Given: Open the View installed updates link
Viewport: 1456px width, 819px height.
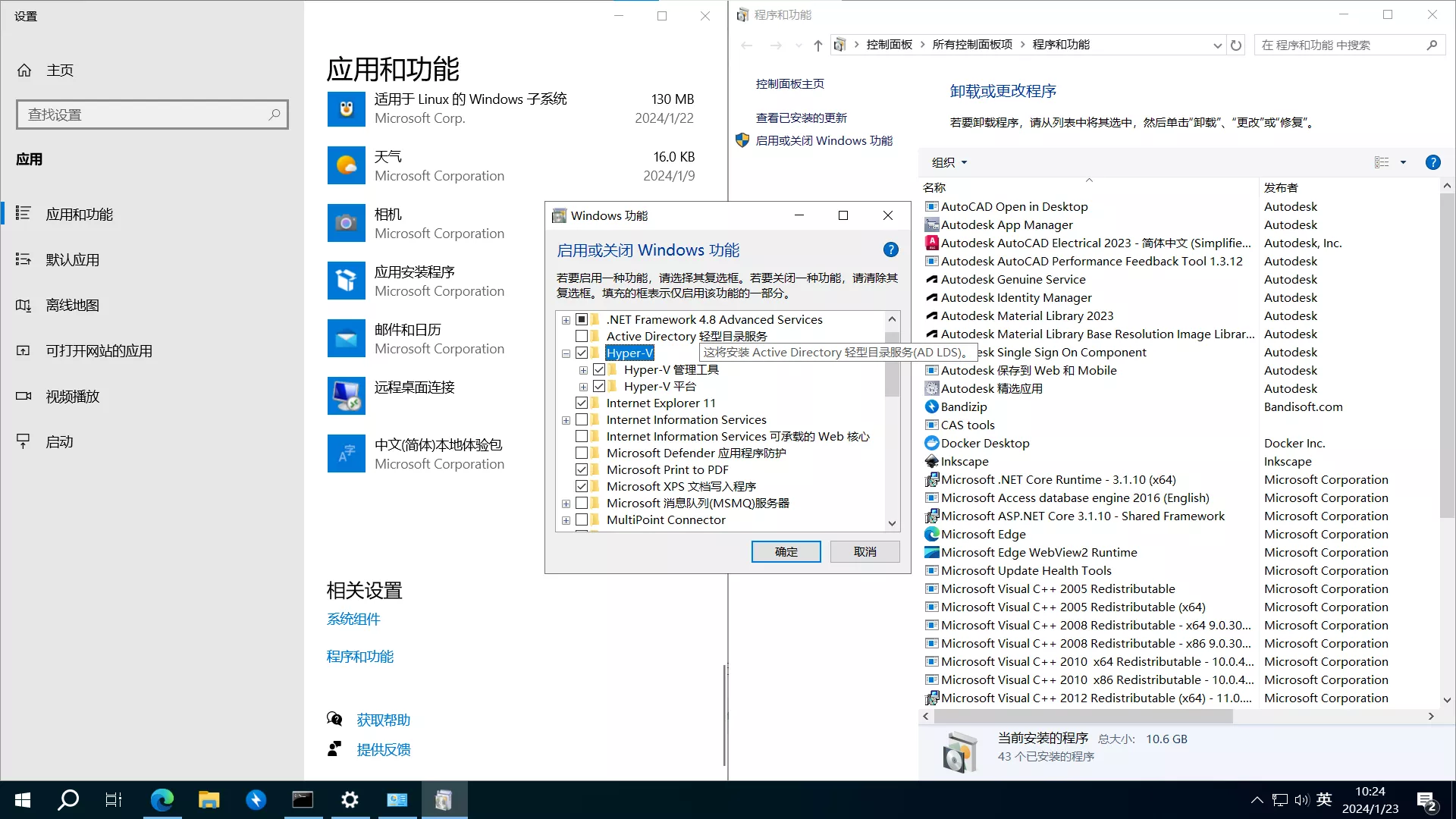Looking at the screenshot, I should tap(801, 118).
